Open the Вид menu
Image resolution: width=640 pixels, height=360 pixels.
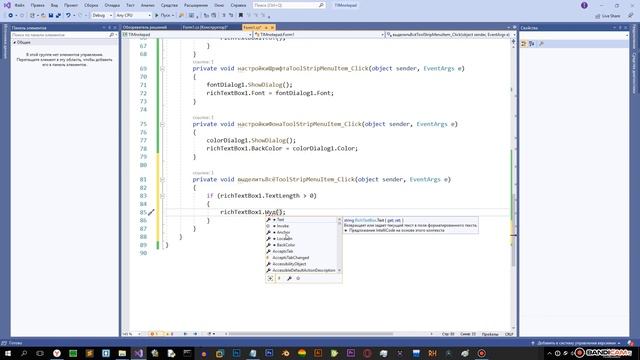coord(54,5)
